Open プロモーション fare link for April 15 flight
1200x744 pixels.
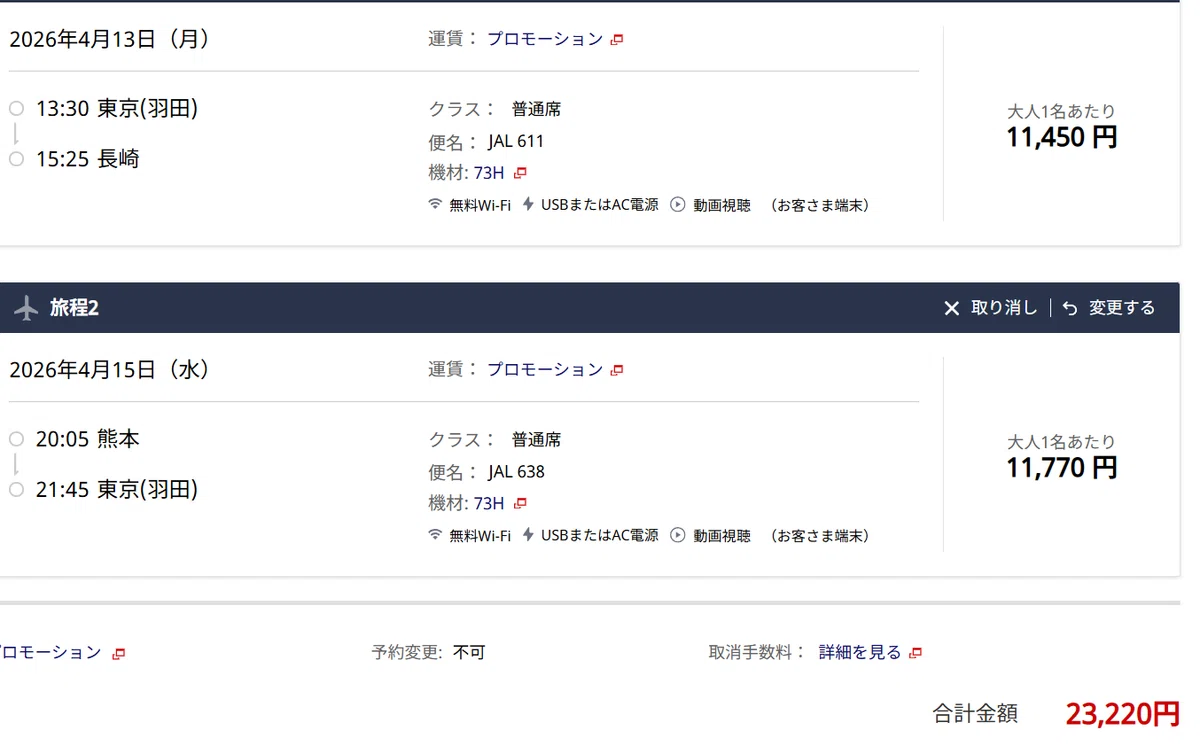(545, 369)
